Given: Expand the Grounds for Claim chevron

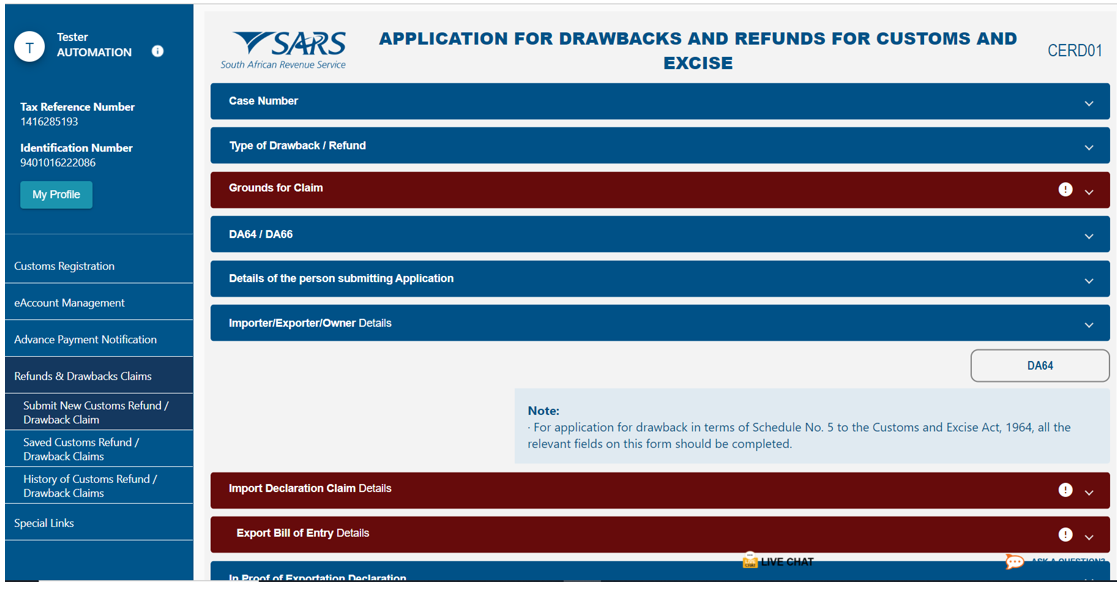Looking at the screenshot, I should coord(1089,192).
